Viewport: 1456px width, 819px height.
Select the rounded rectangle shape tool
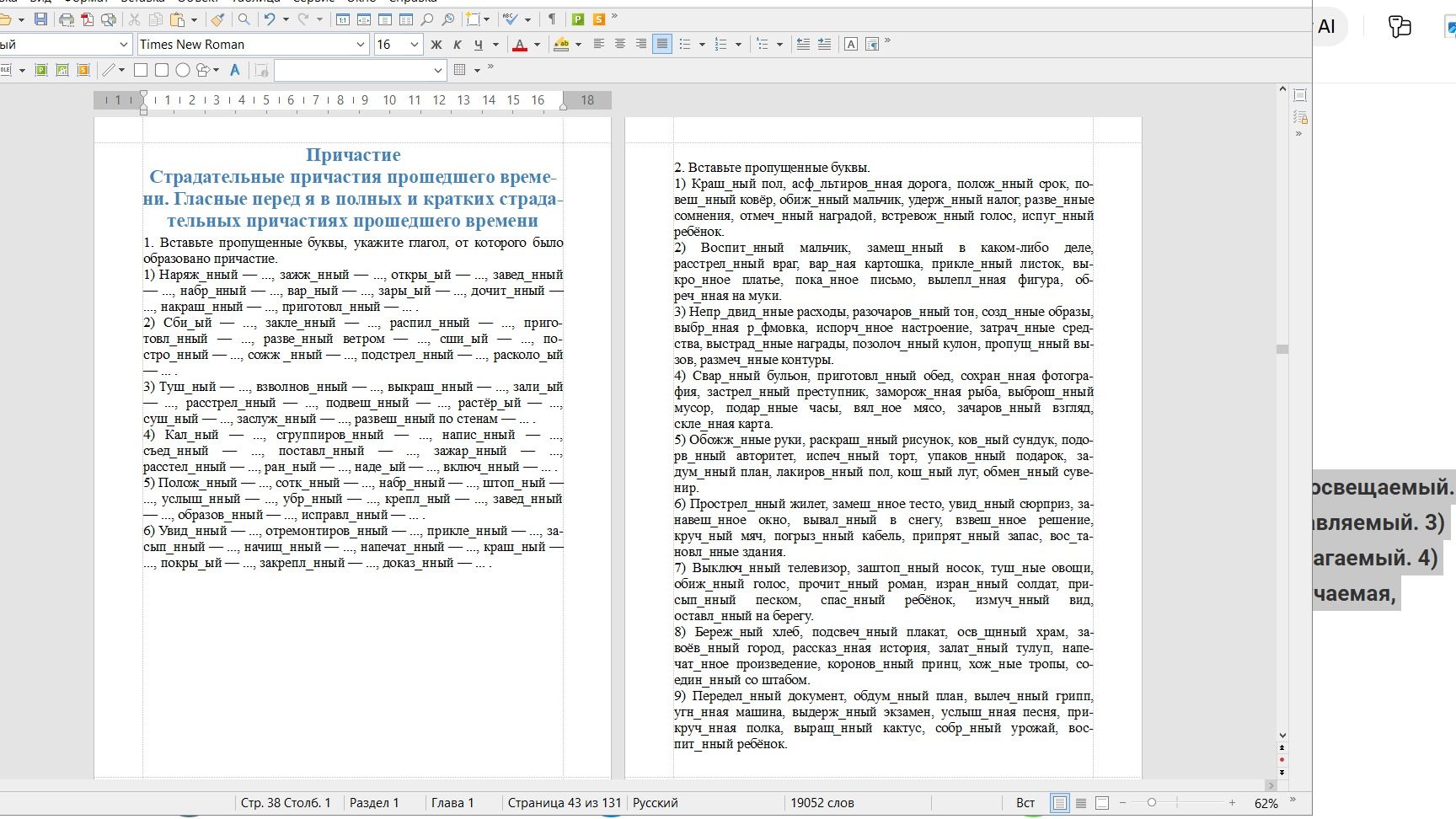(x=162, y=70)
